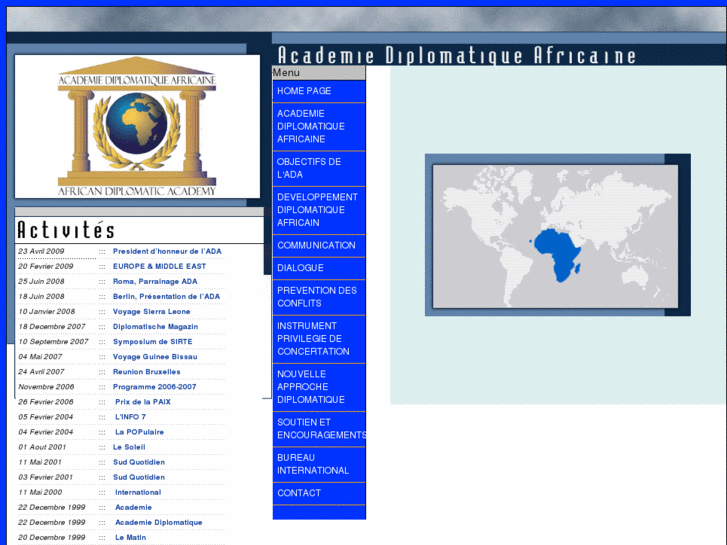The width and height of the screenshot is (727, 545).
Task: Open Reunion Bruxelles link
Action: pyautogui.click(x=147, y=372)
